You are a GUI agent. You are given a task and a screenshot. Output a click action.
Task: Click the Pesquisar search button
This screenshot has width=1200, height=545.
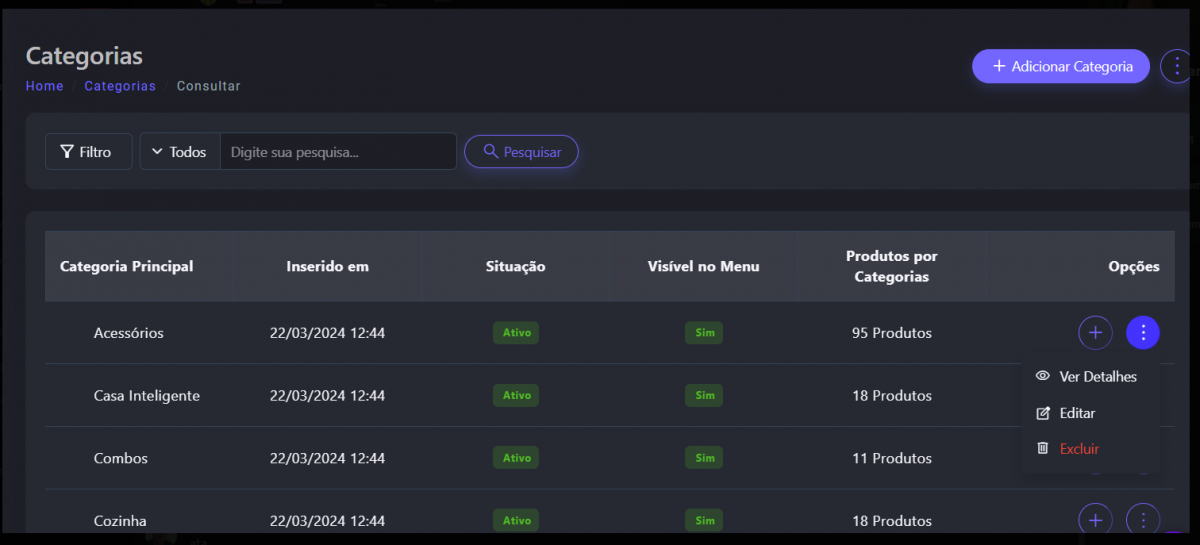pyautogui.click(x=521, y=152)
